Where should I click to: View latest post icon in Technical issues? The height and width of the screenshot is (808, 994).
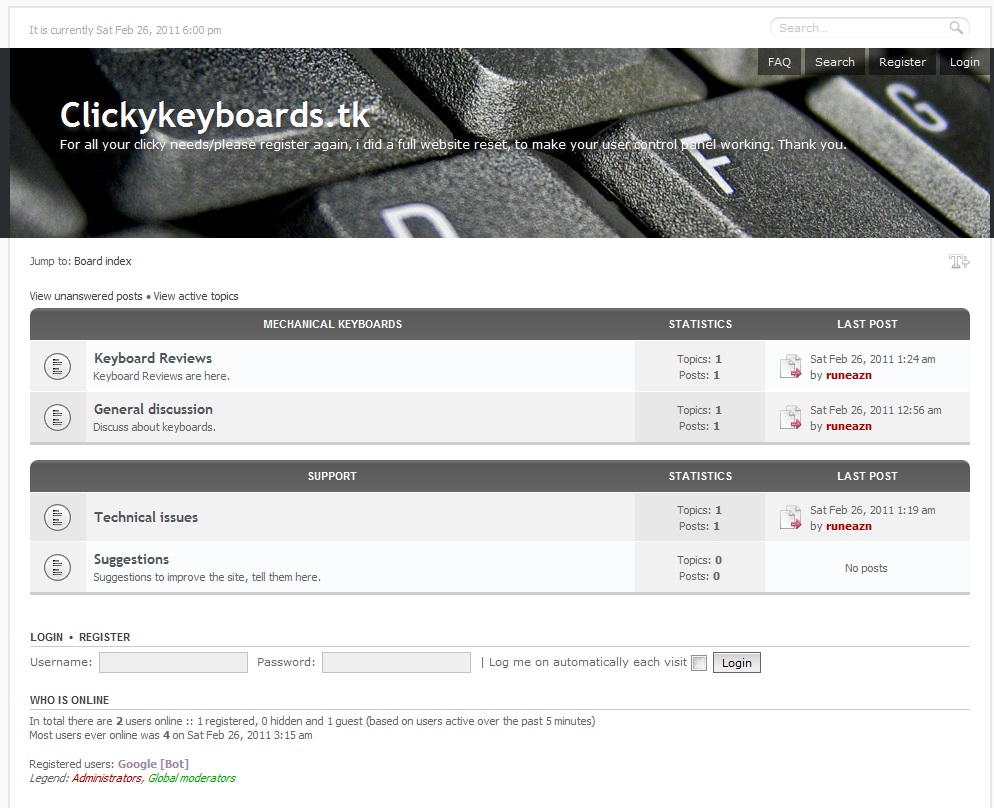pos(791,517)
